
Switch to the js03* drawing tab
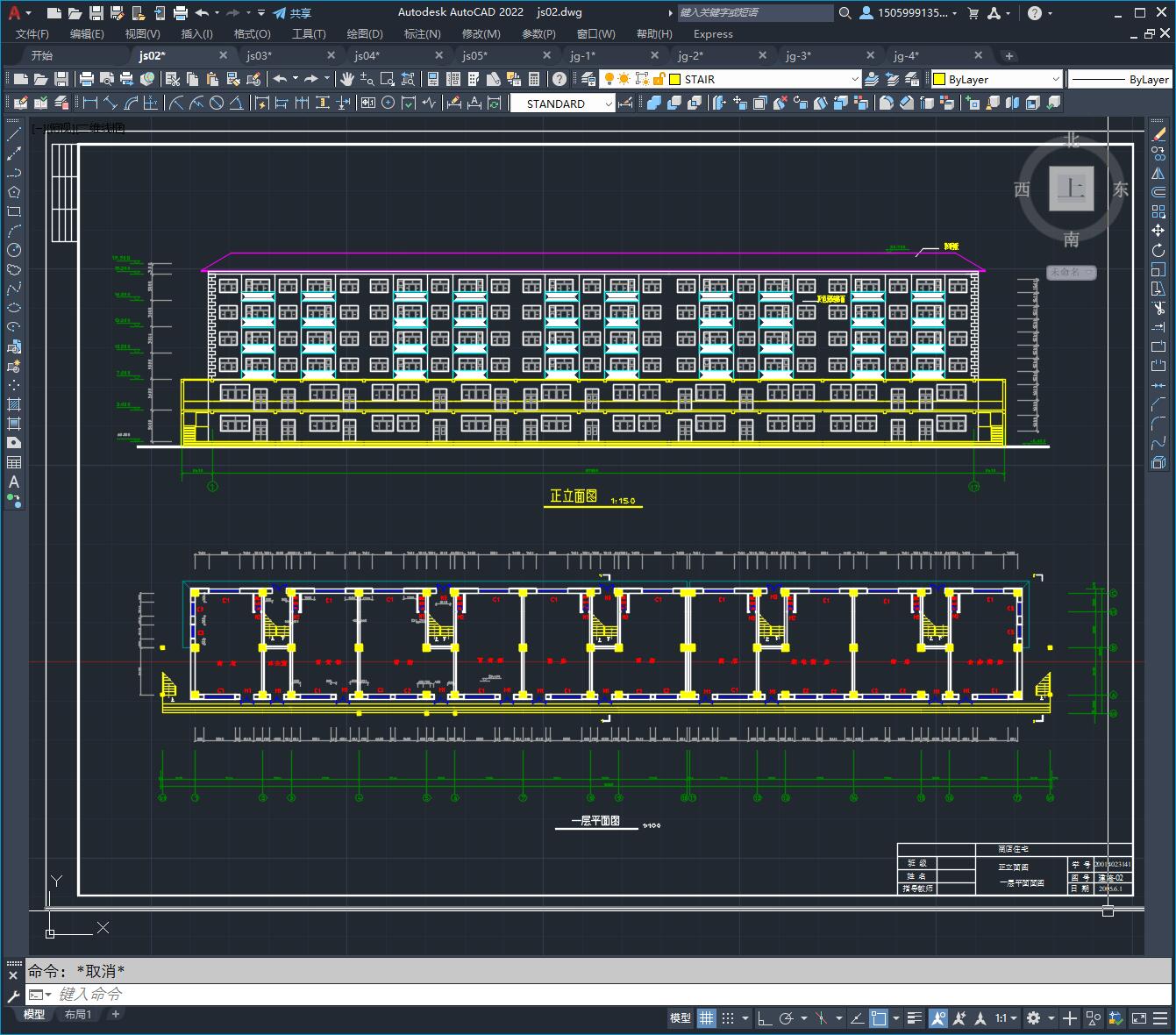pos(259,55)
